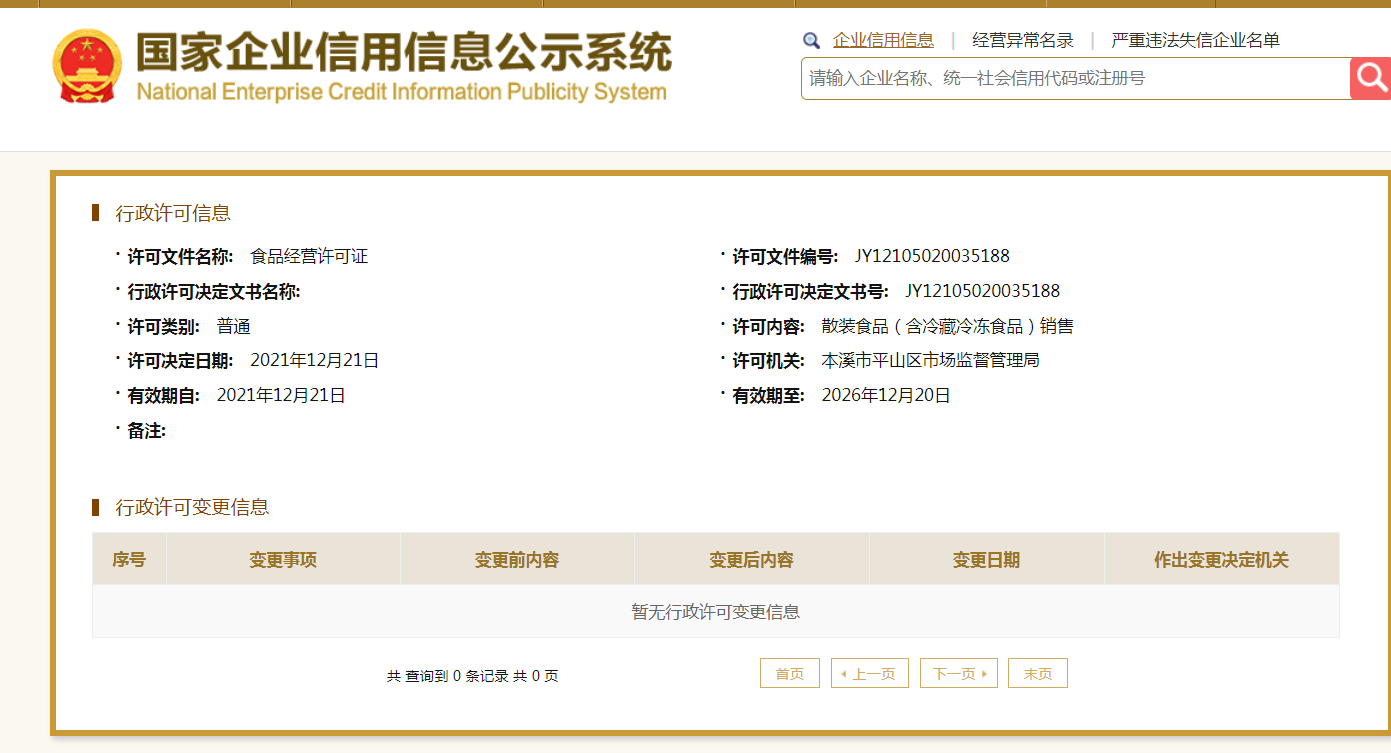The height and width of the screenshot is (753, 1391).
Task: Click the 下一页 next page button
Action: point(959,674)
